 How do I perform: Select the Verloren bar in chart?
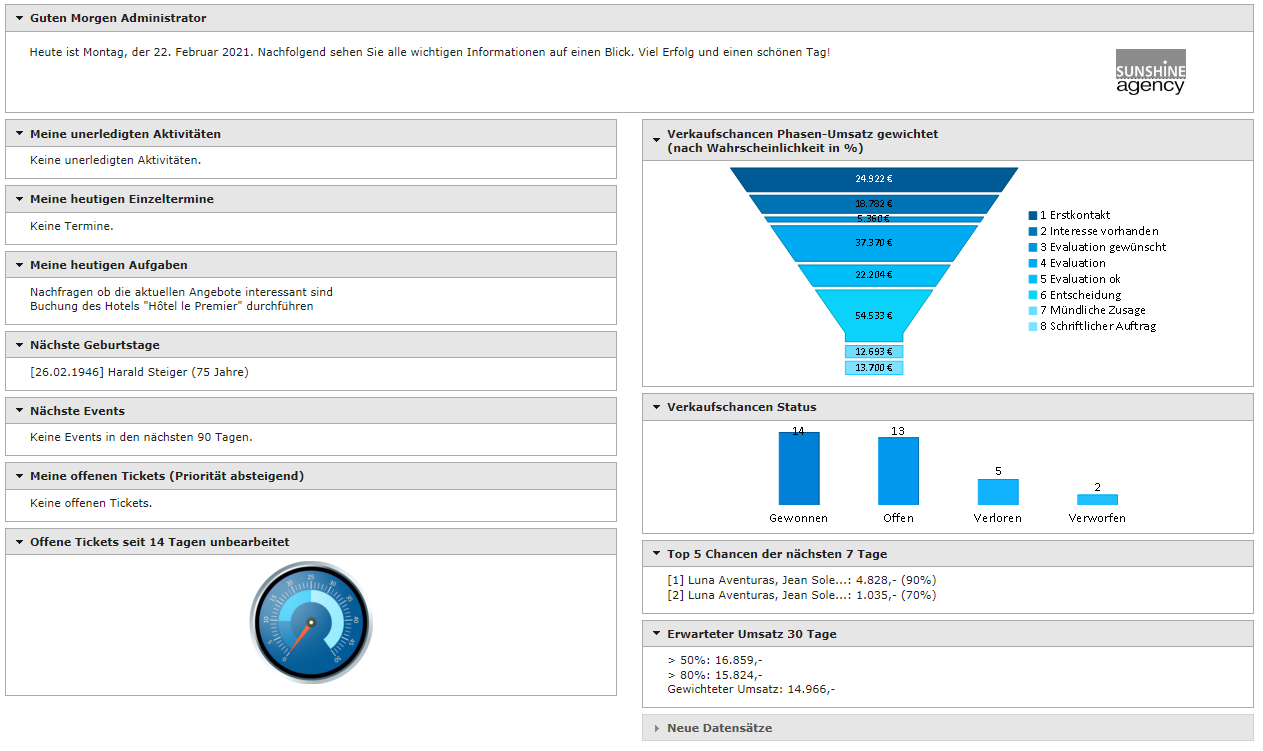click(998, 492)
